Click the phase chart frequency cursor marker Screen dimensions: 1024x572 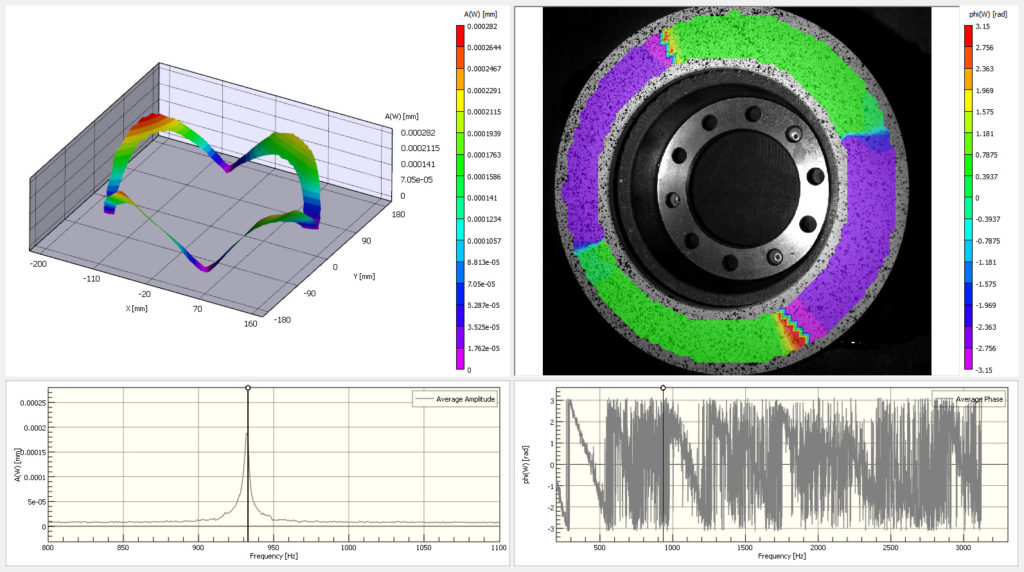tap(663, 388)
